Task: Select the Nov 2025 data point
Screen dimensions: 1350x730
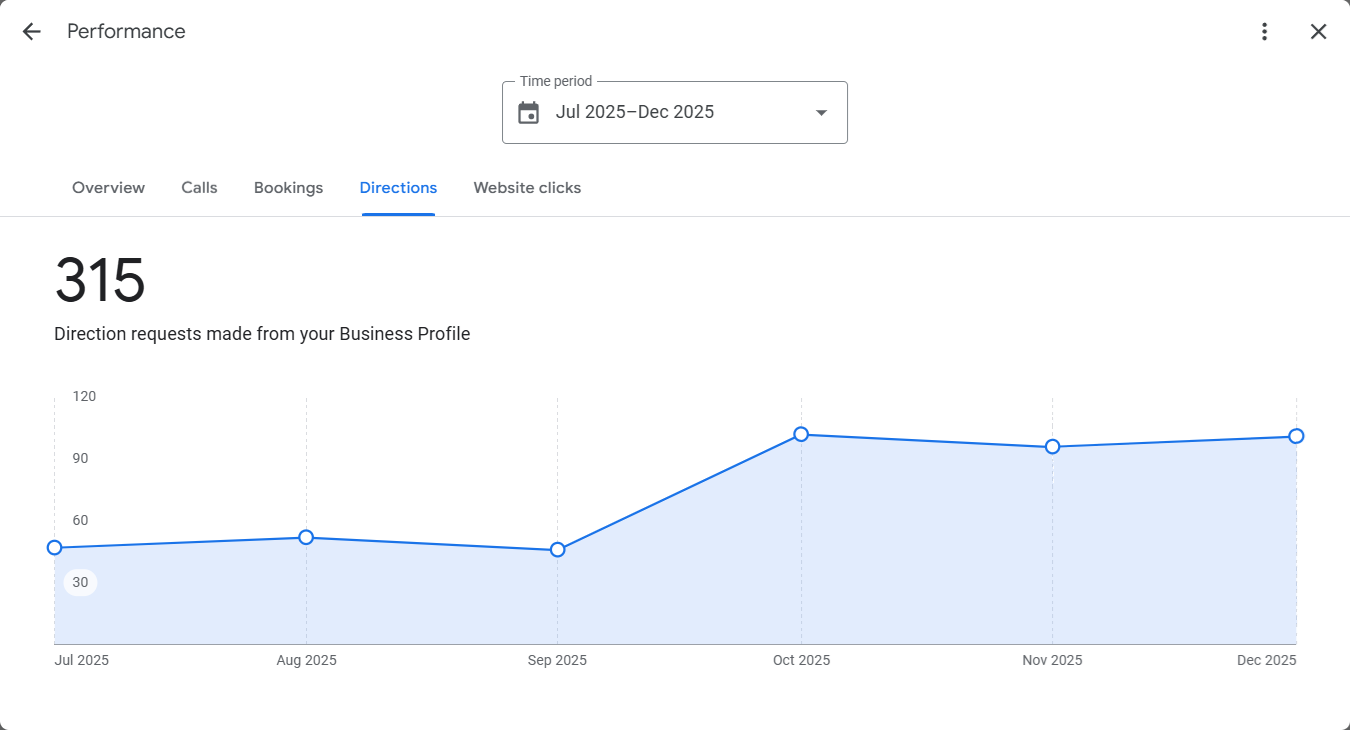Action: [x=1052, y=447]
